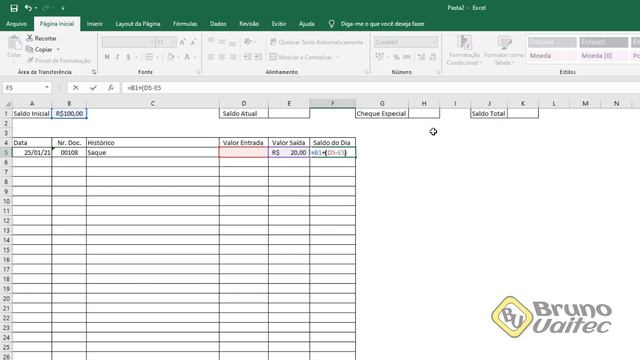The image size is (640, 360).
Task: Open Formatação Condicional menu
Action: pos(464,50)
